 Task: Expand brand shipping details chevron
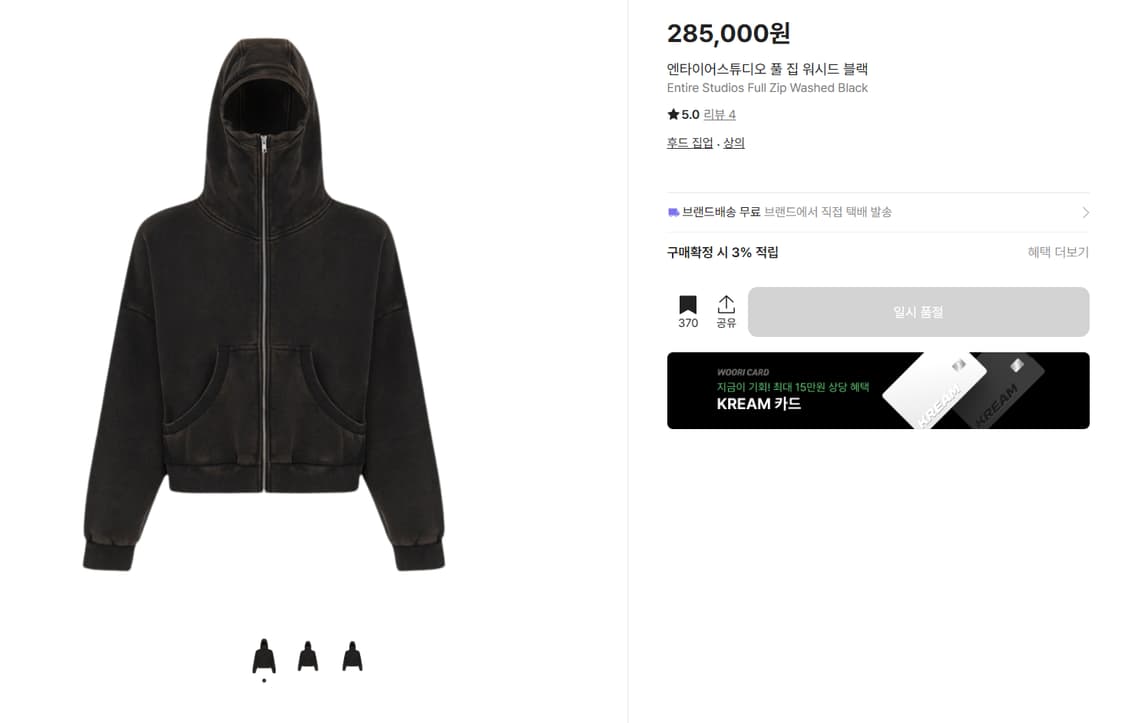coord(1085,212)
